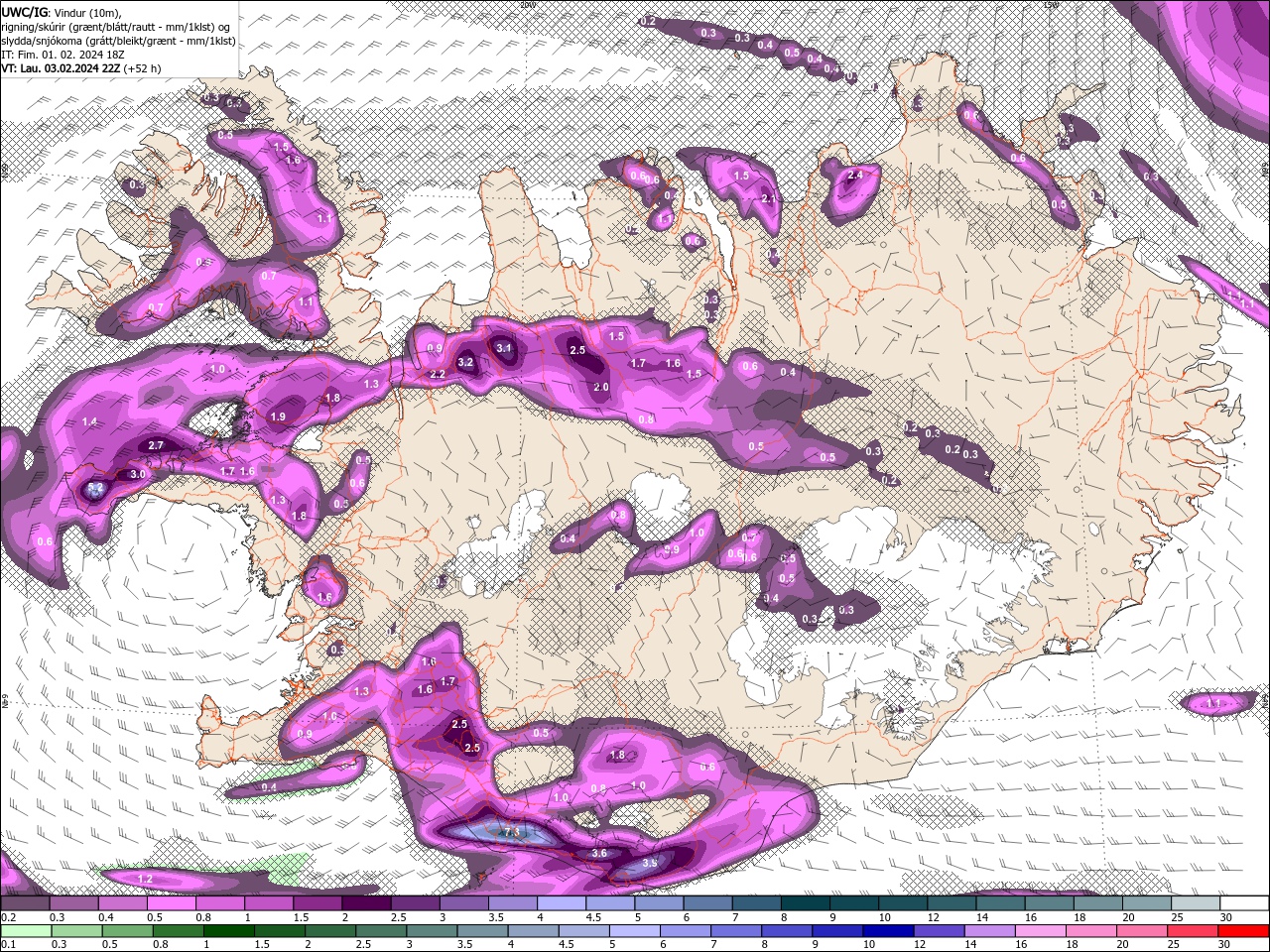Click the 'UWC/IG: Vindur (10m)' title text
The width and height of the screenshot is (1270, 952).
[x=61, y=12]
